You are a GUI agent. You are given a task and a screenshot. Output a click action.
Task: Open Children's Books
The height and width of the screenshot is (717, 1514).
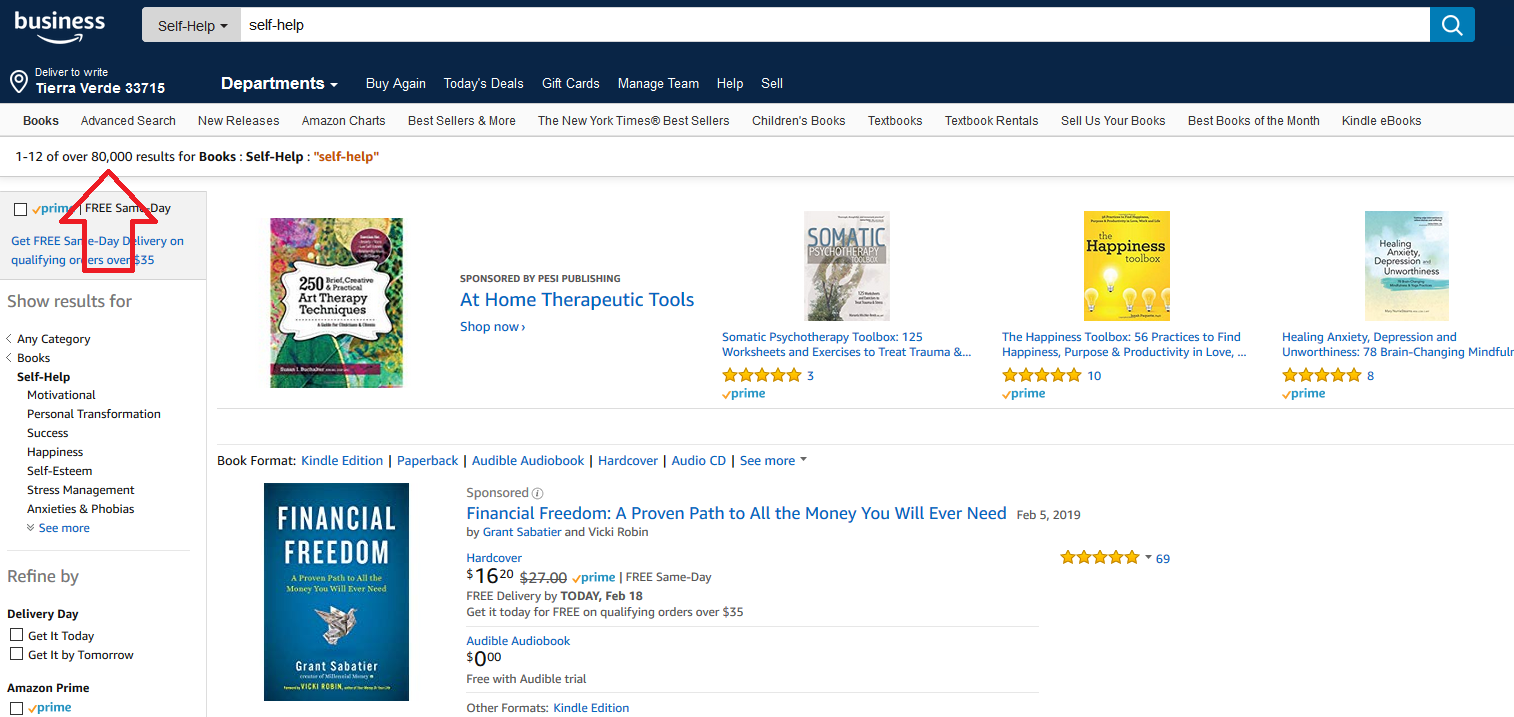(x=799, y=120)
